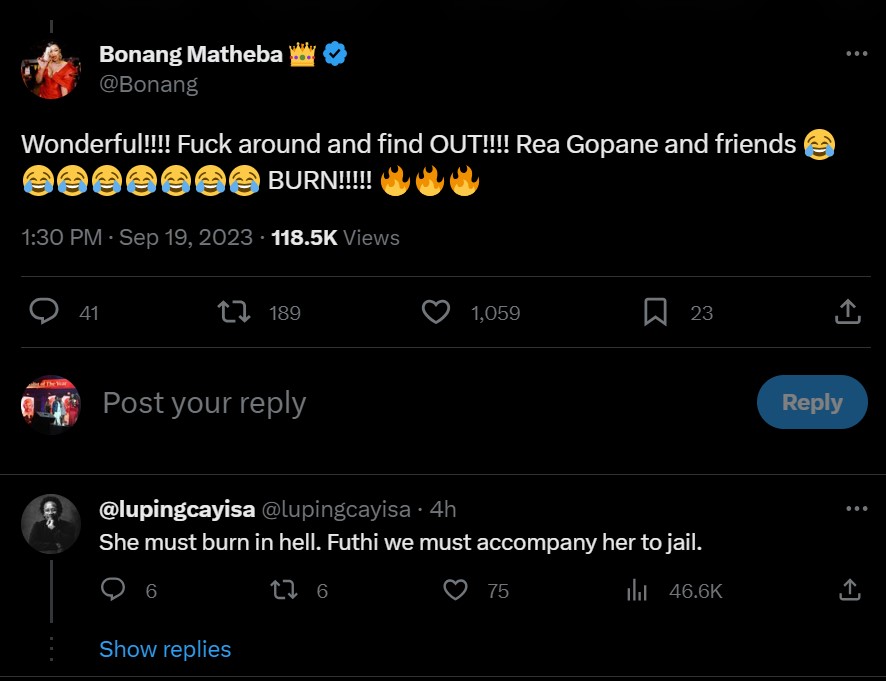The width and height of the screenshot is (886, 681).
Task: Share the lupingcayisa reply
Action: tap(849, 590)
